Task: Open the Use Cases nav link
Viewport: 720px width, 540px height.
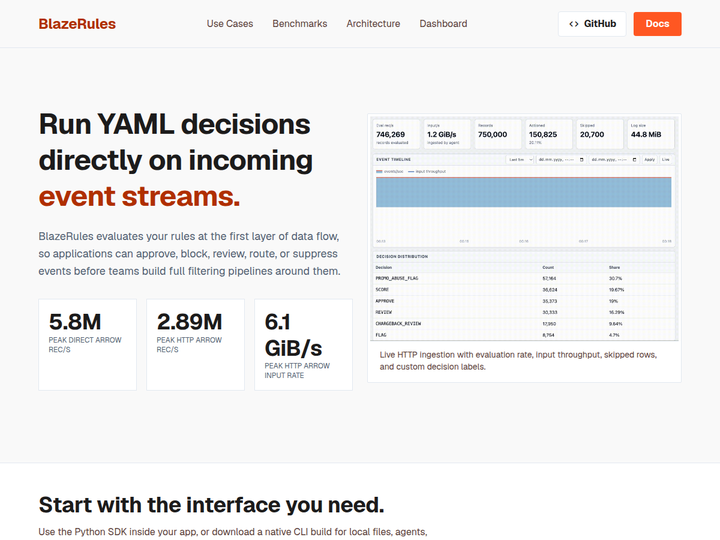Action: click(x=230, y=24)
